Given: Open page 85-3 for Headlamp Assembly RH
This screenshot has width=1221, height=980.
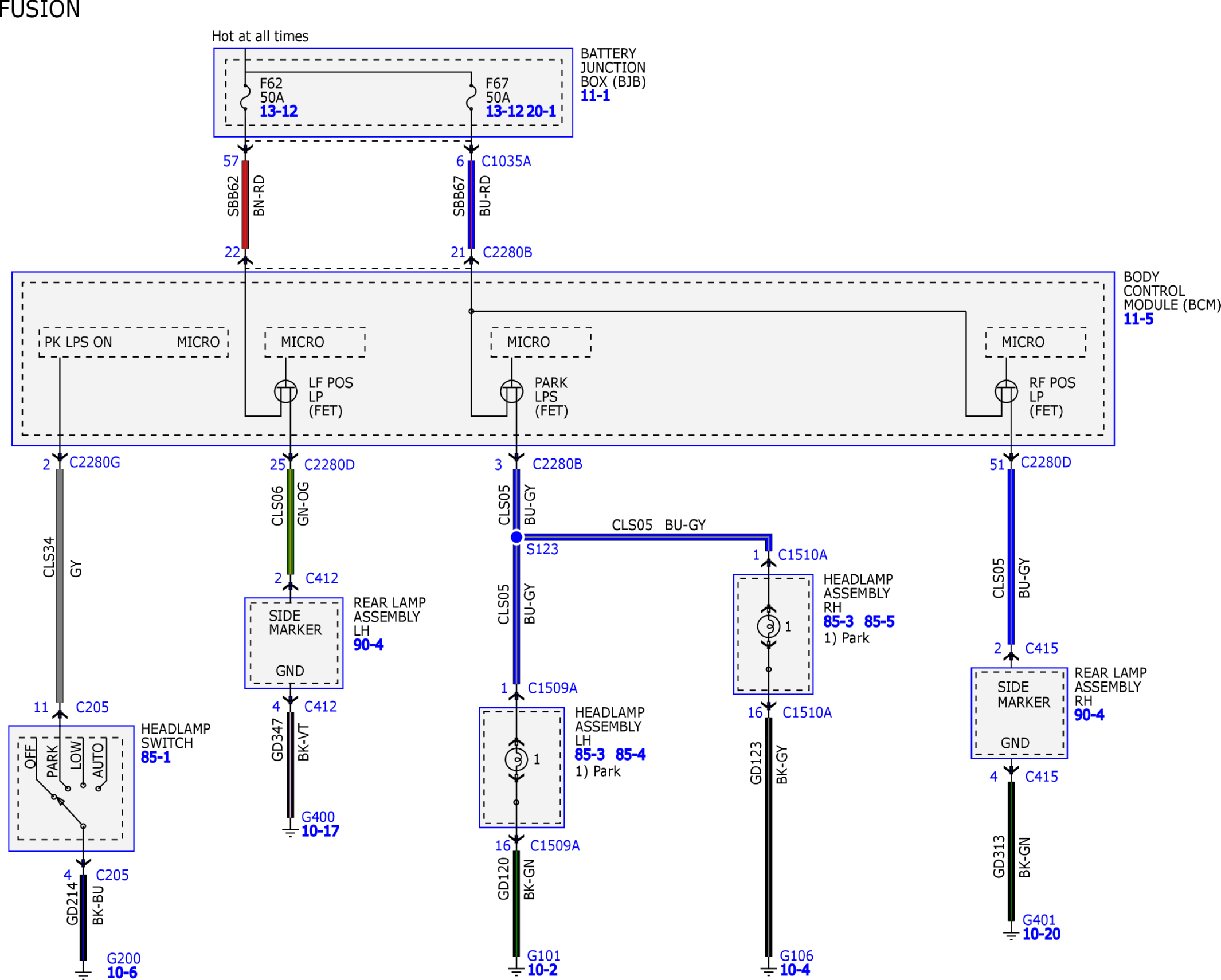Looking at the screenshot, I should click(839, 621).
